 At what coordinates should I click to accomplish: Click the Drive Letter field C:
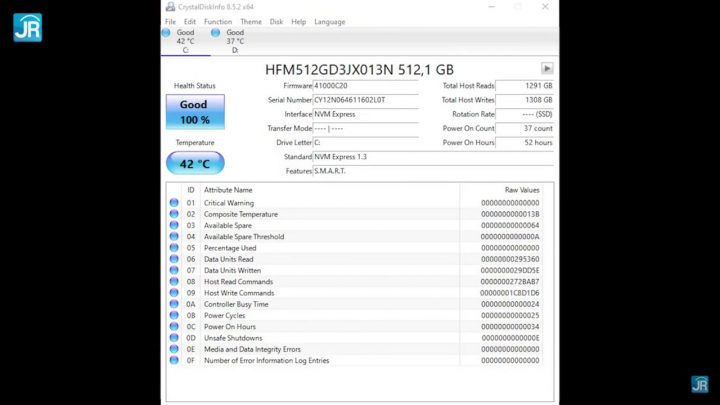(x=366, y=143)
